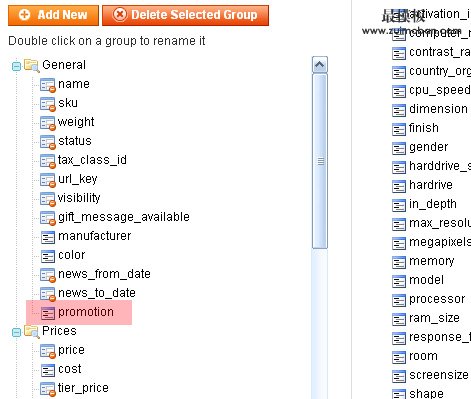Click the name attribute icon
Image resolution: width=471 pixels, height=399 pixels.
pyautogui.click(x=48, y=85)
